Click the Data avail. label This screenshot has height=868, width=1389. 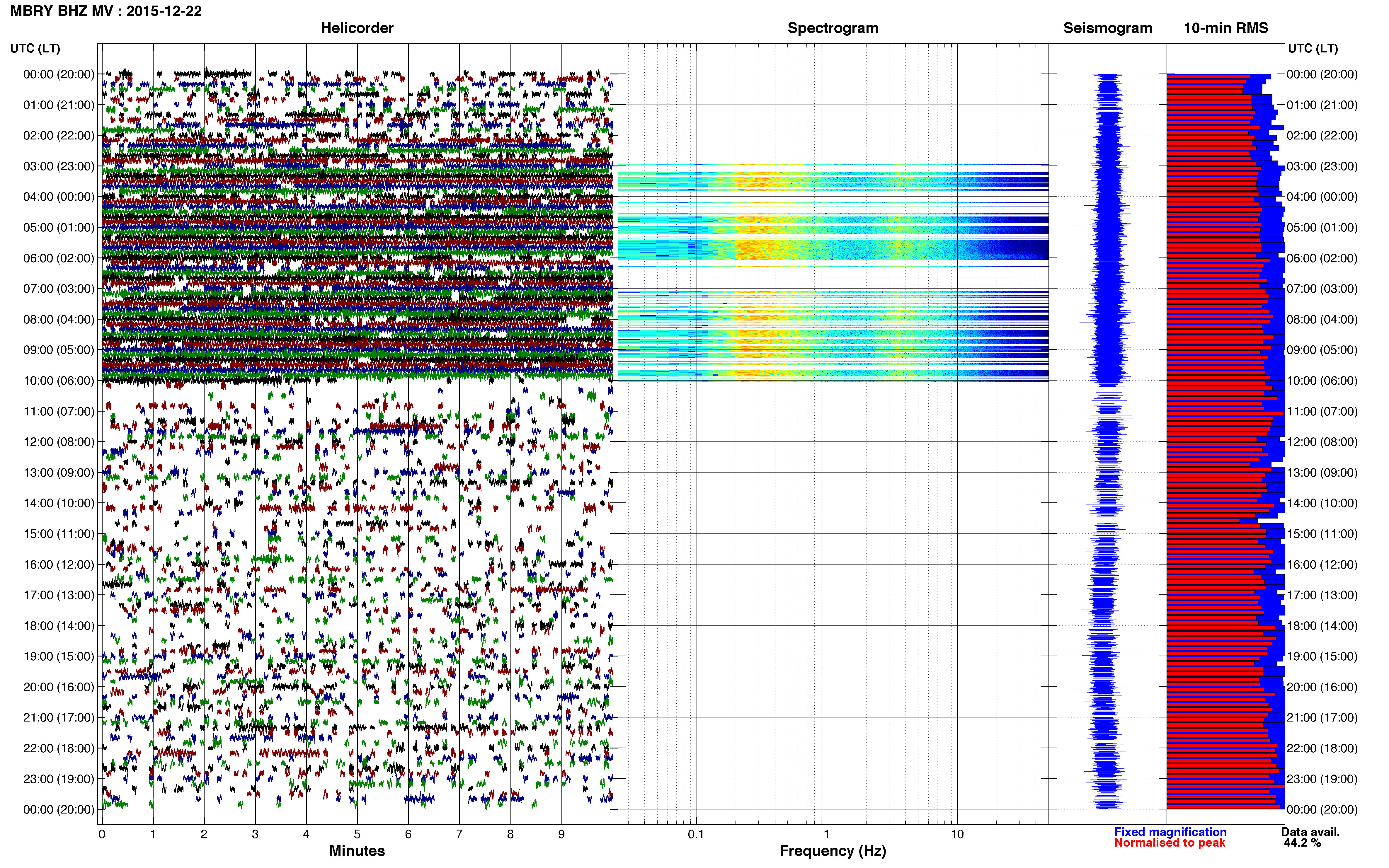[1310, 832]
